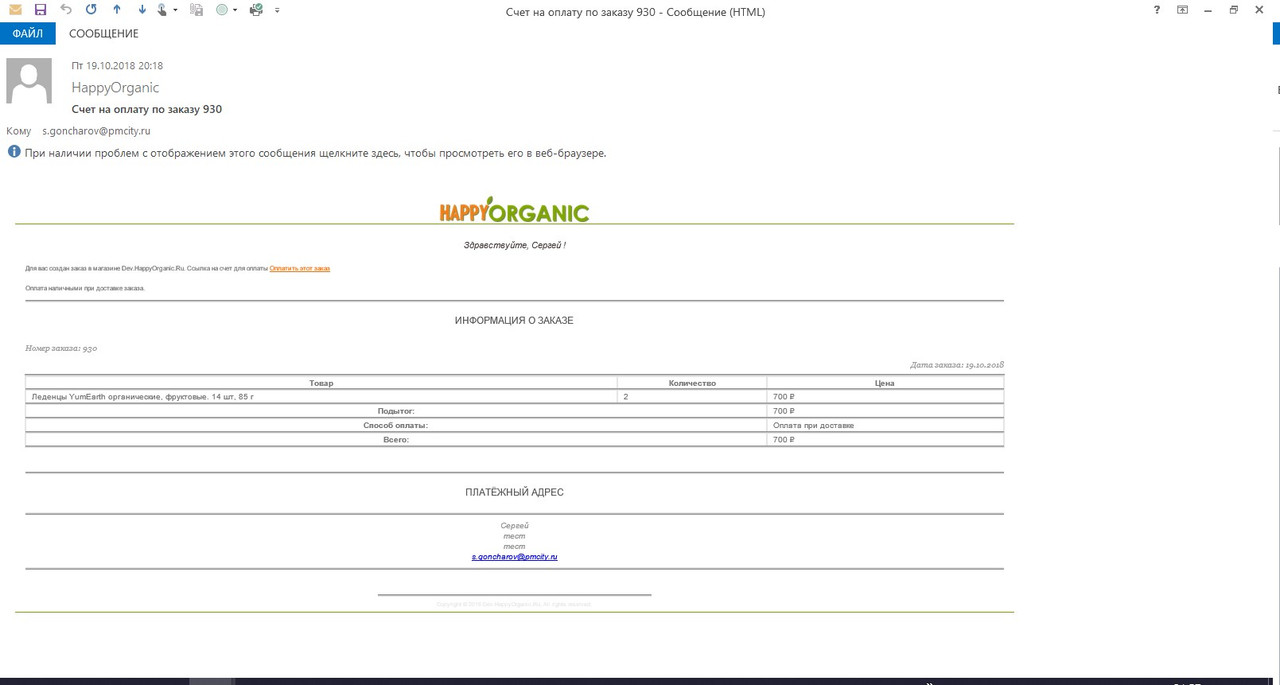
Task: Click sender name HappyOrganic
Action: [x=115, y=88]
